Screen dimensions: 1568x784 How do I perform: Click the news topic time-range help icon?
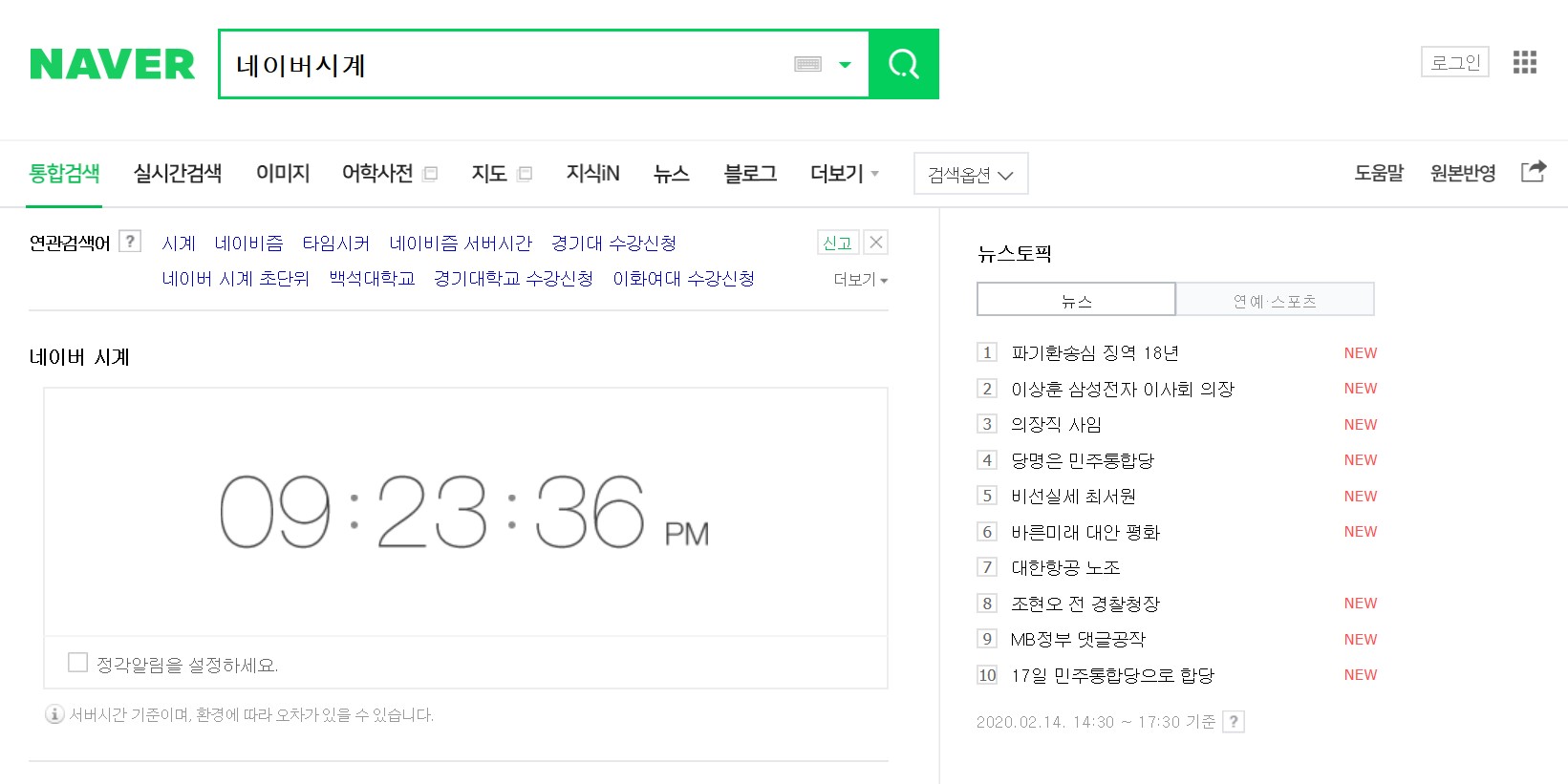point(1234,722)
